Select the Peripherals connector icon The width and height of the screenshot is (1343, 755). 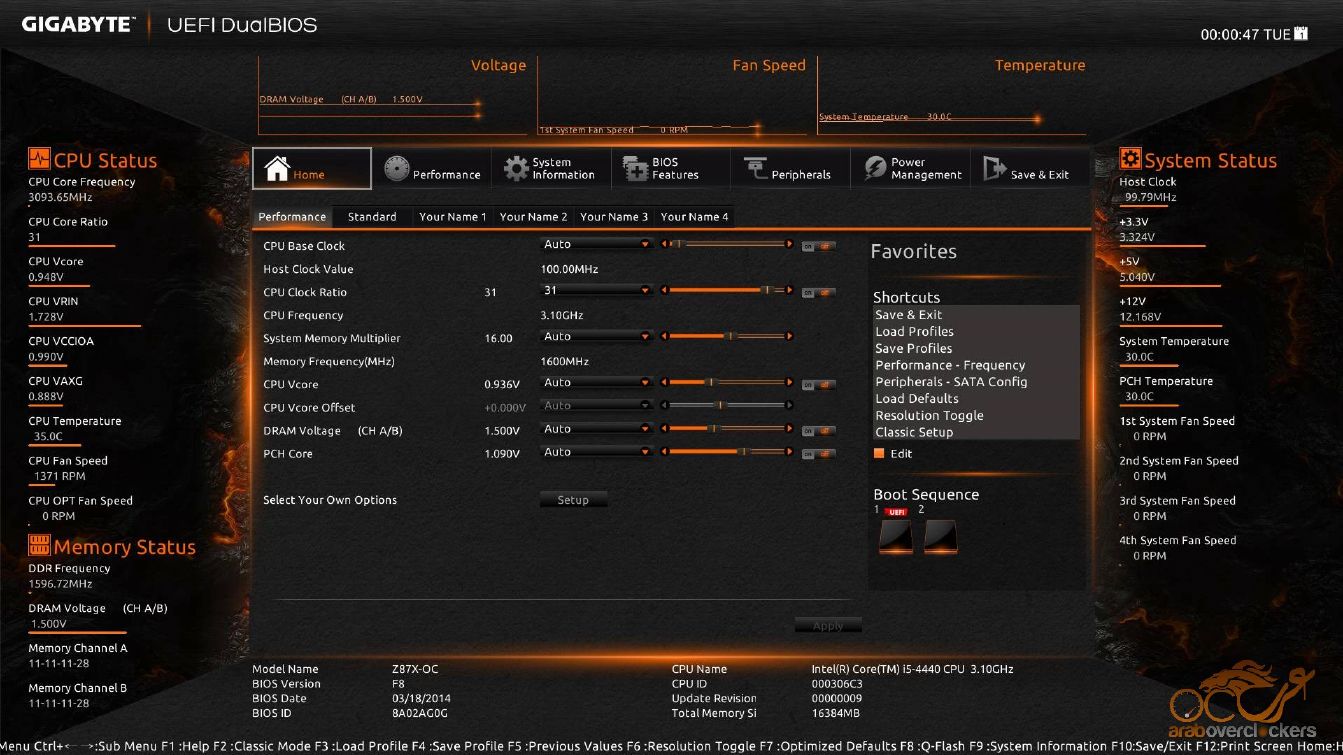(755, 169)
